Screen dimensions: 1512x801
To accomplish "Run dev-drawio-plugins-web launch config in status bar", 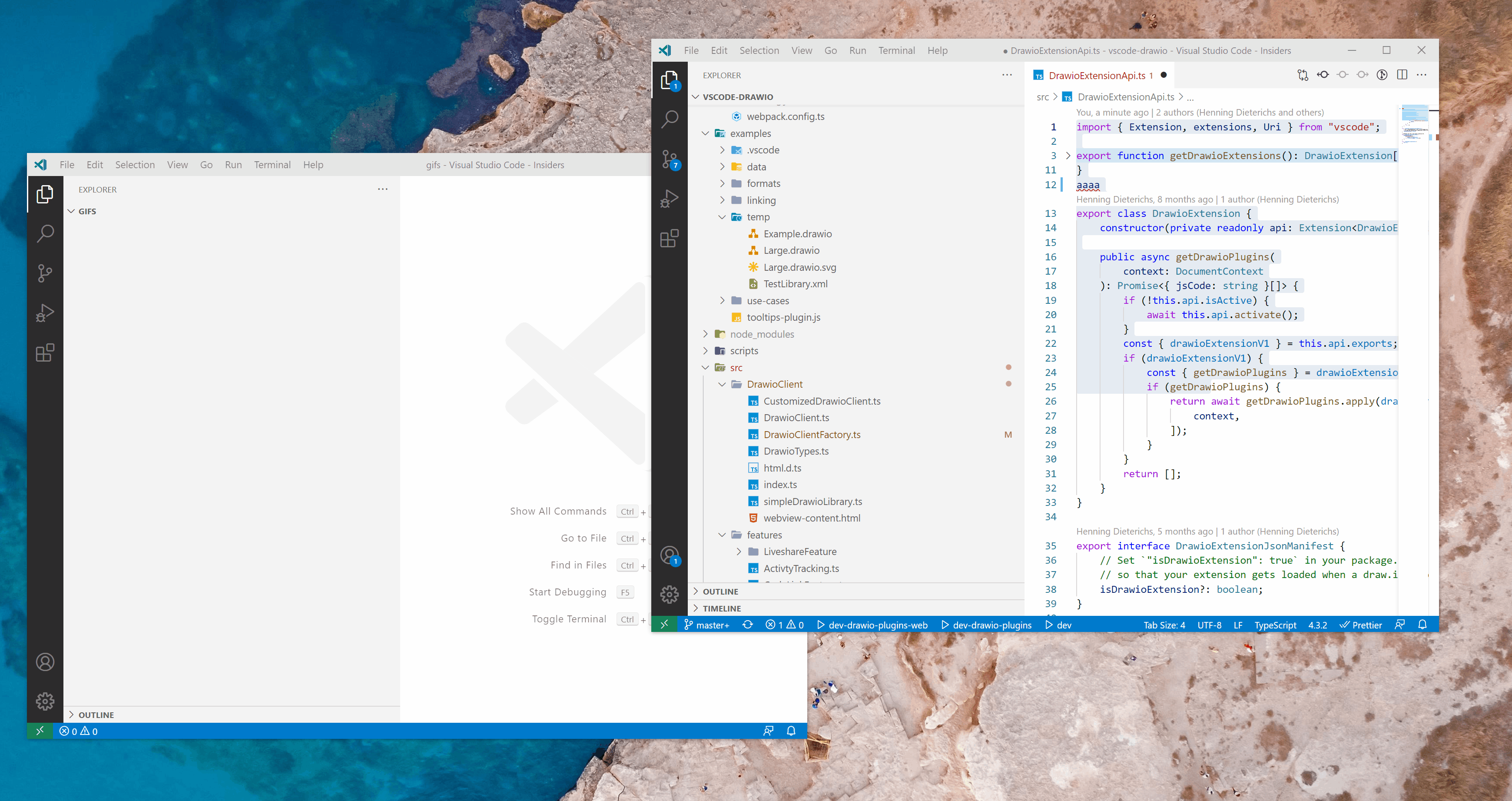I will tap(872, 625).
